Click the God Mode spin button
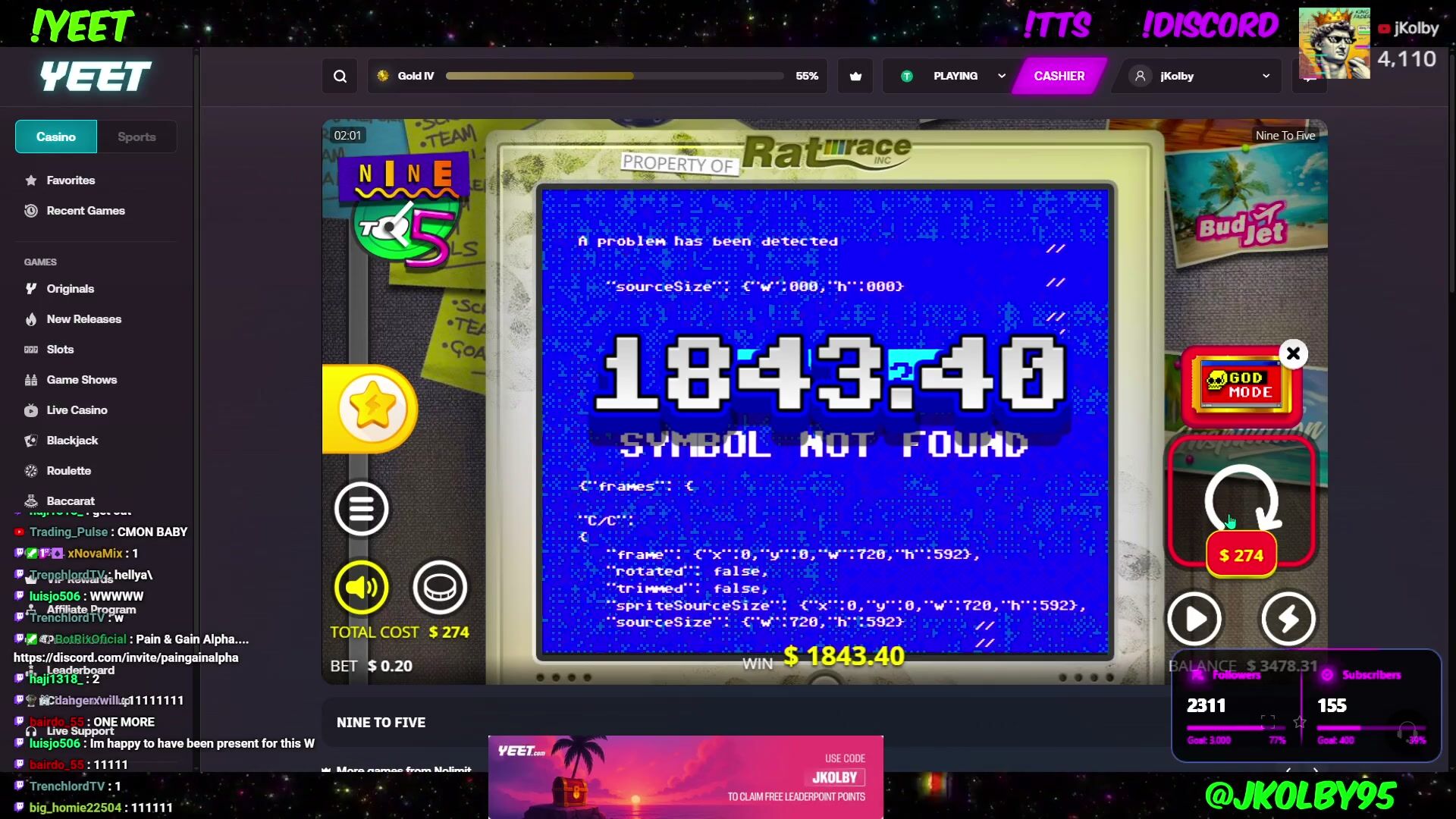 pyautogui.click(x=1241, y=500)
